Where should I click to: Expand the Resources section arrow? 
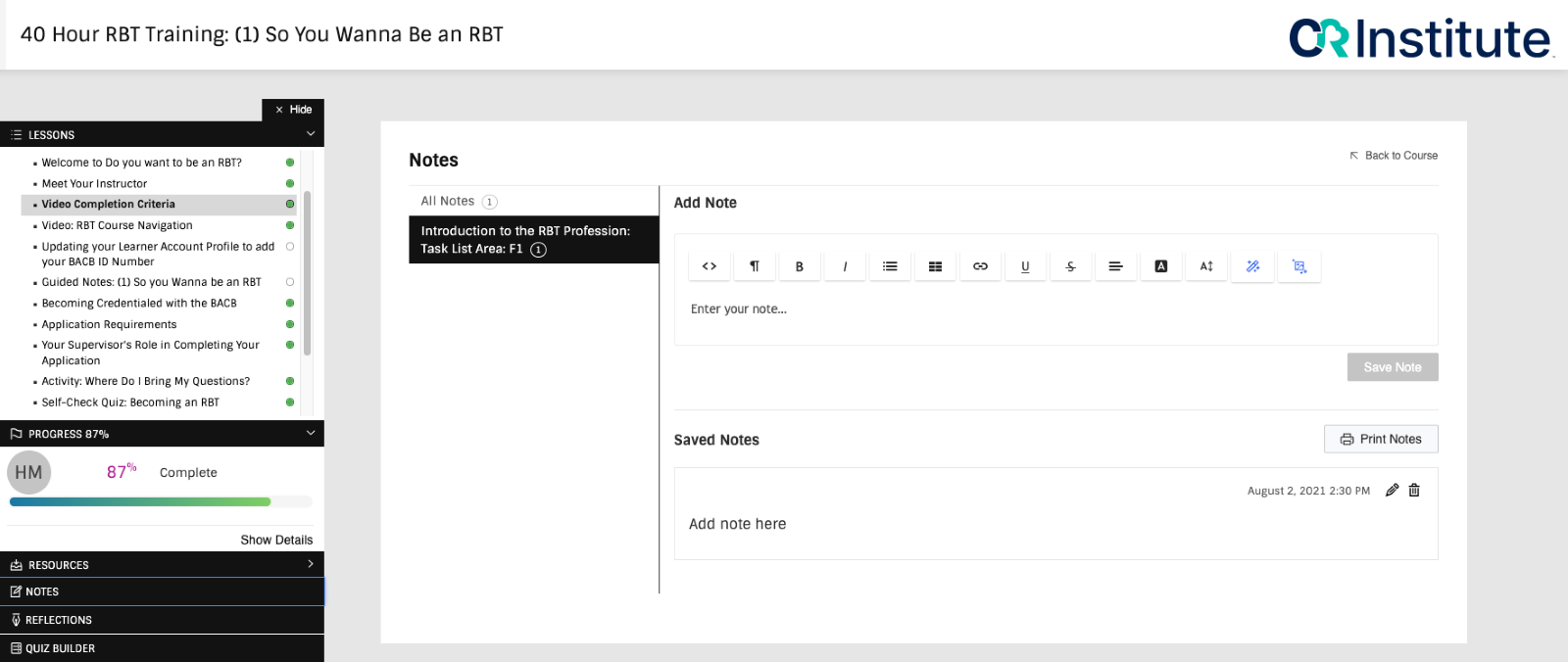coord(311,564)
